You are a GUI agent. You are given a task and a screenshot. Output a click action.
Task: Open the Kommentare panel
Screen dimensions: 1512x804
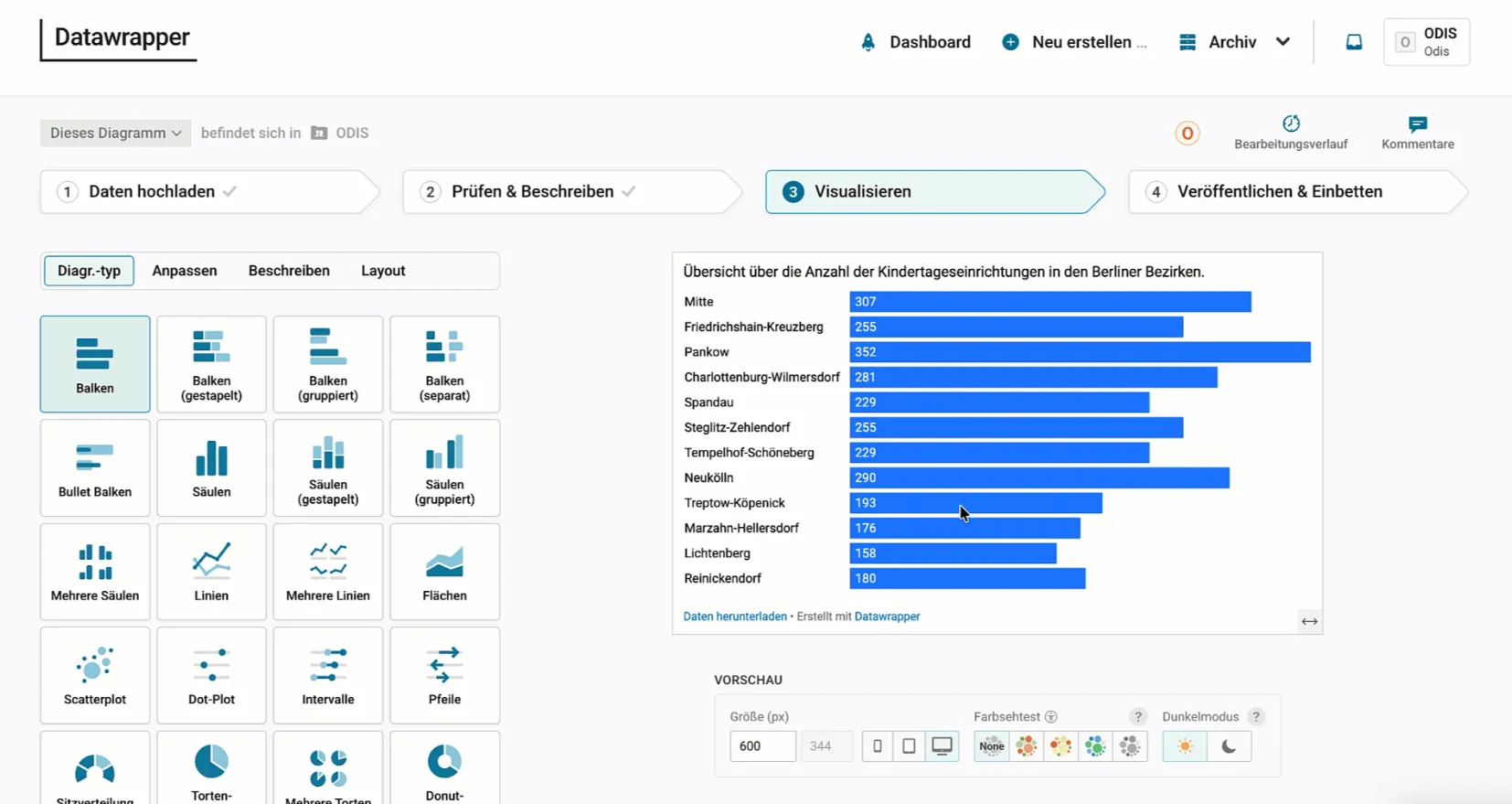(1418, 133)
